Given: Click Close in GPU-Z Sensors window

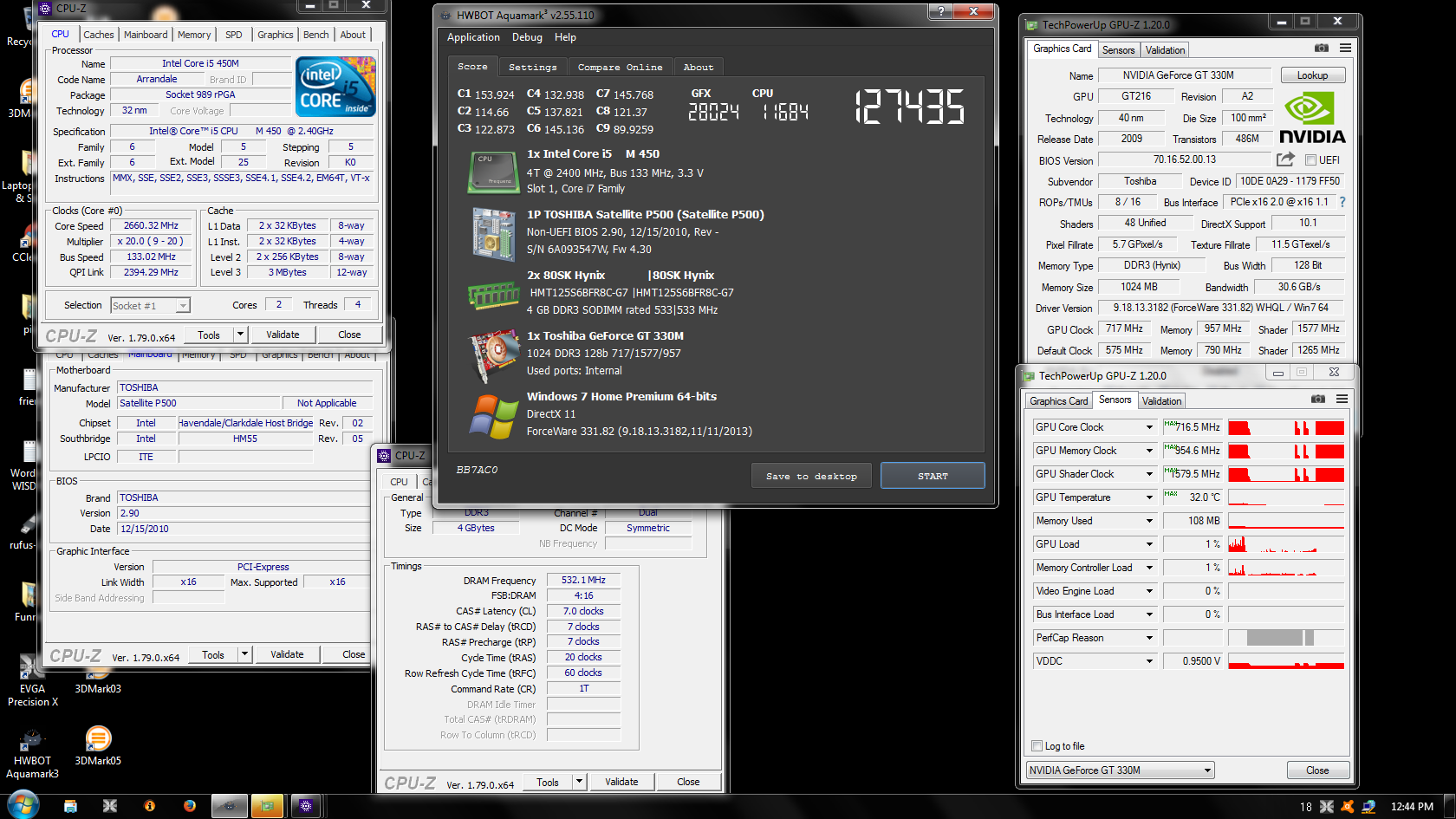Looking at the screenshot, I should click(x=1317, y=770).
